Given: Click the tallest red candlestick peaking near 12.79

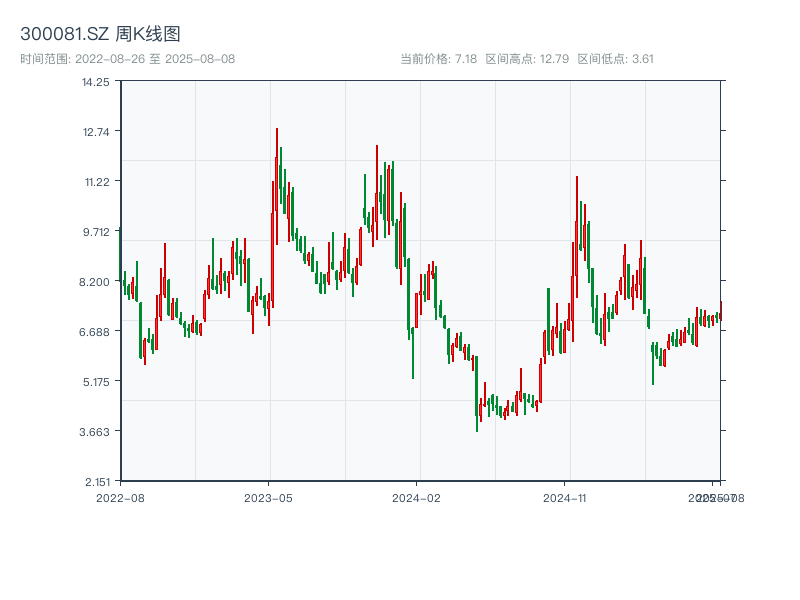Looking at the screenshot, I should (x=277, y=186).
